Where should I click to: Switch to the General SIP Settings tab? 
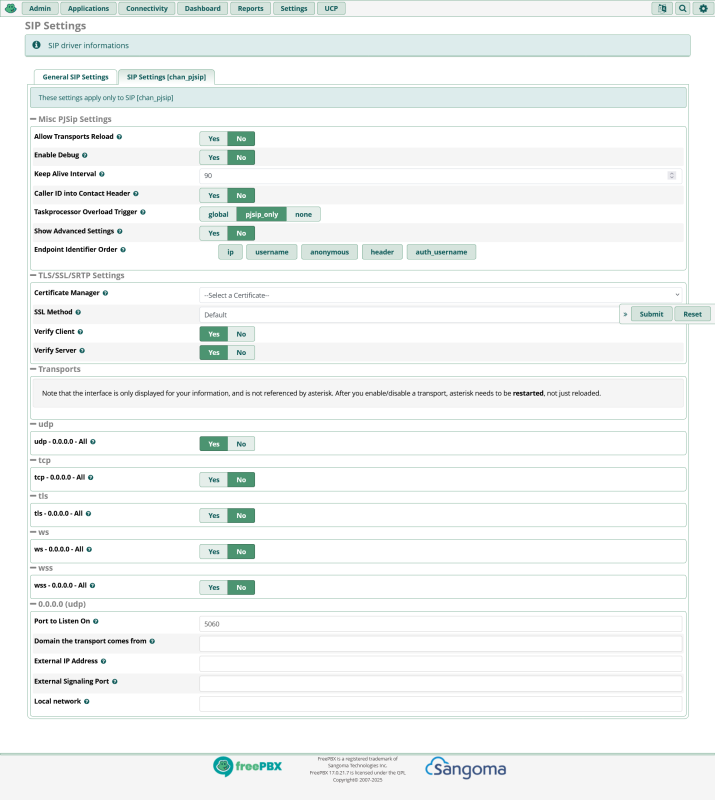pyautogui.click(x=74, y=76)
